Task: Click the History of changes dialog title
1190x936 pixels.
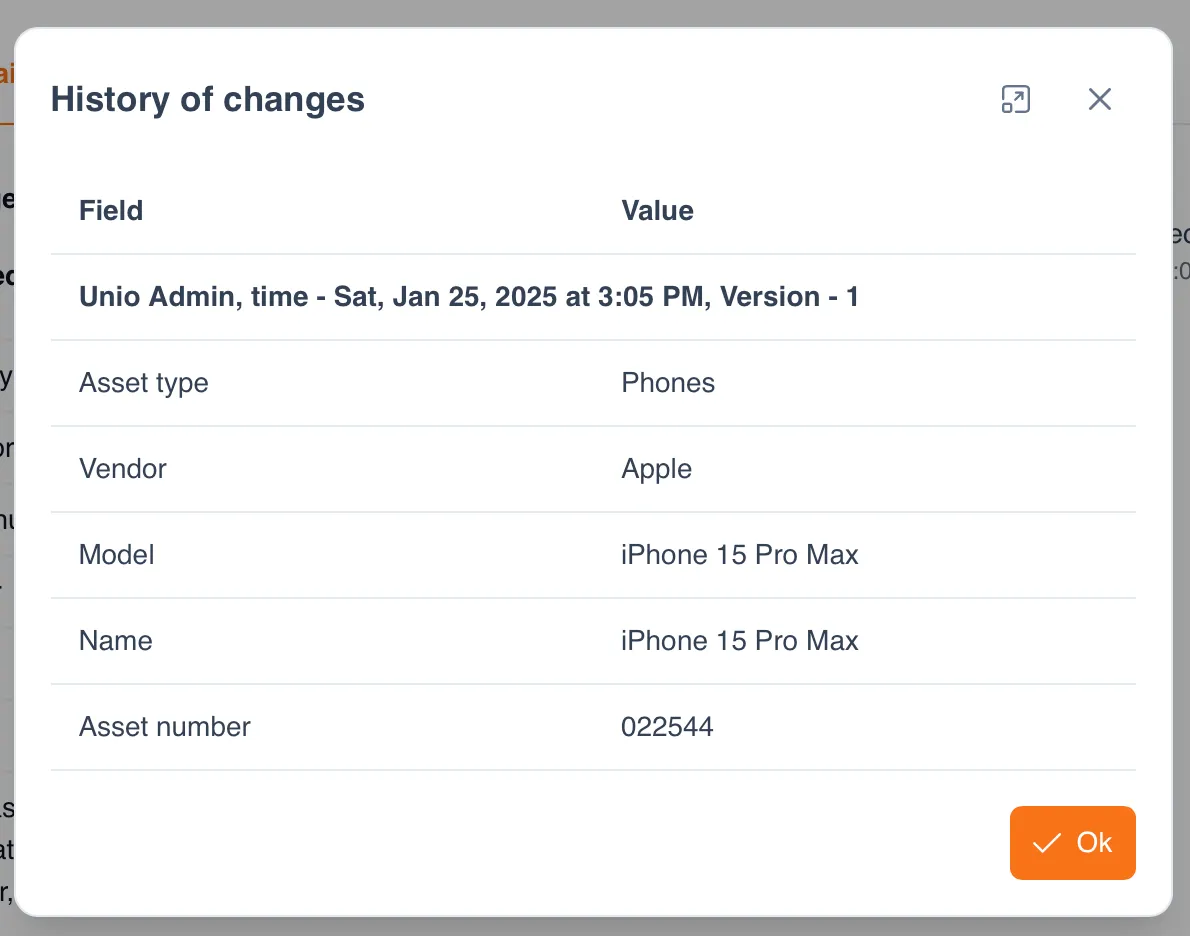Action: coord(208,99)
